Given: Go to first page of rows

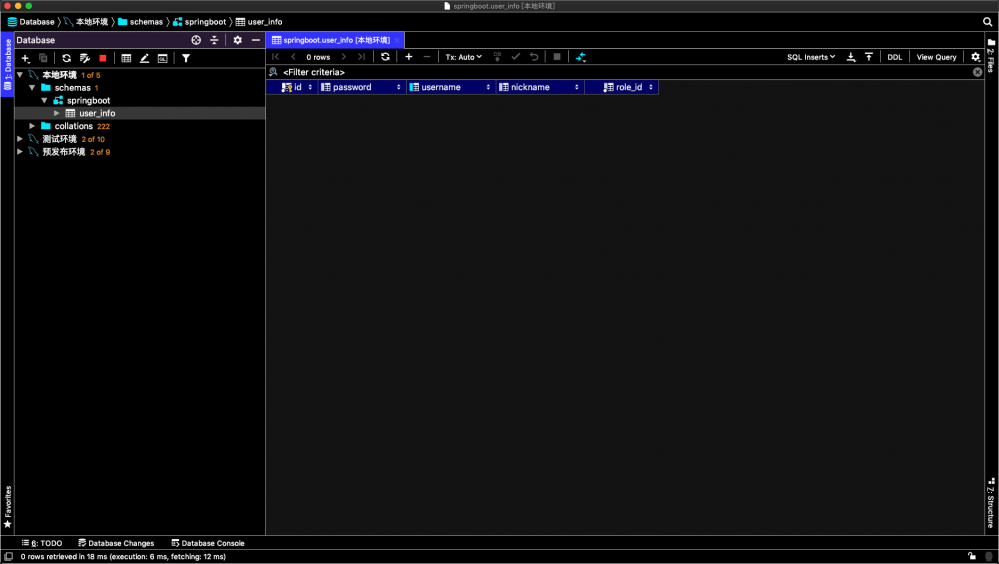Looking at the screenshot, I should pos(275,57).
